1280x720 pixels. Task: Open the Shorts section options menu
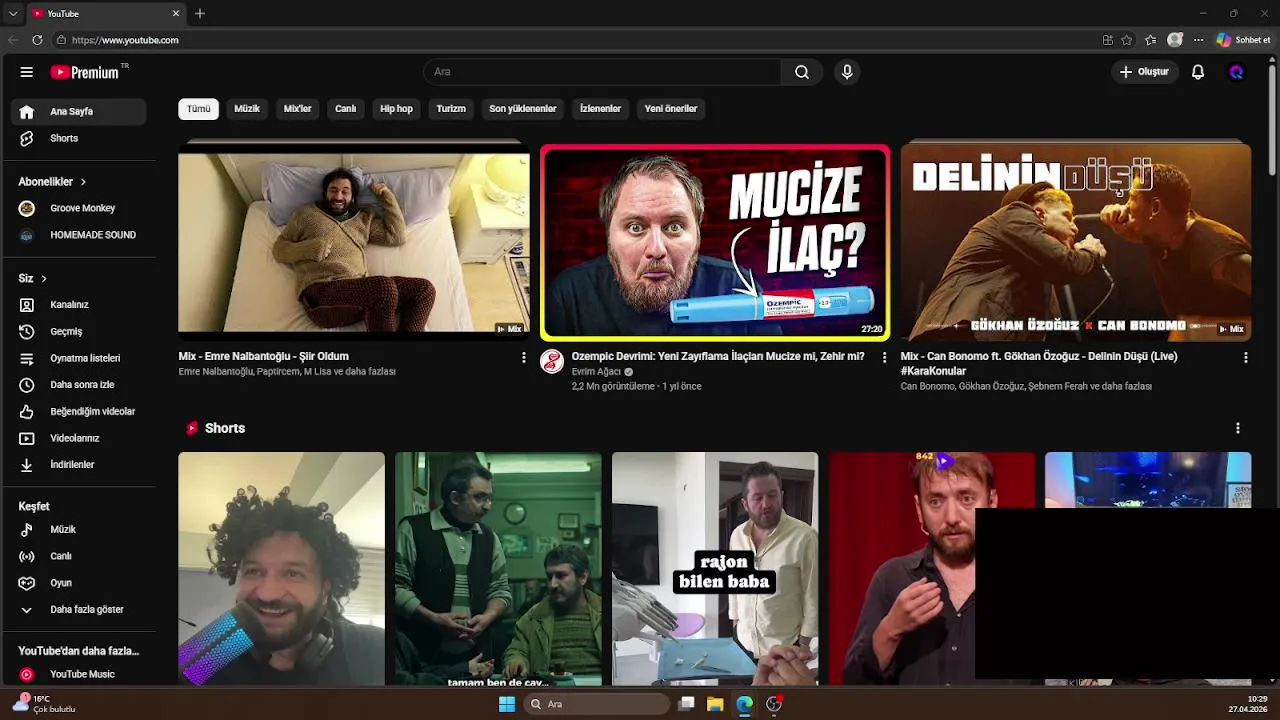click(x=1237, y=428)
